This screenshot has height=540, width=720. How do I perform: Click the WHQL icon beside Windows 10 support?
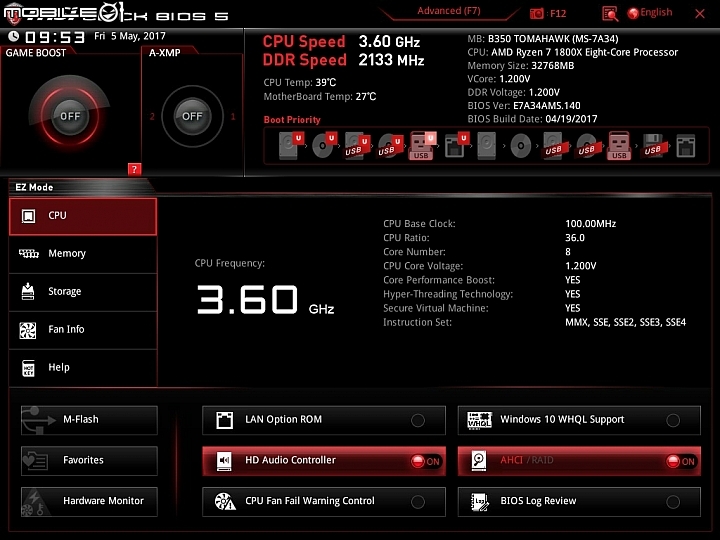click(479, 420)
